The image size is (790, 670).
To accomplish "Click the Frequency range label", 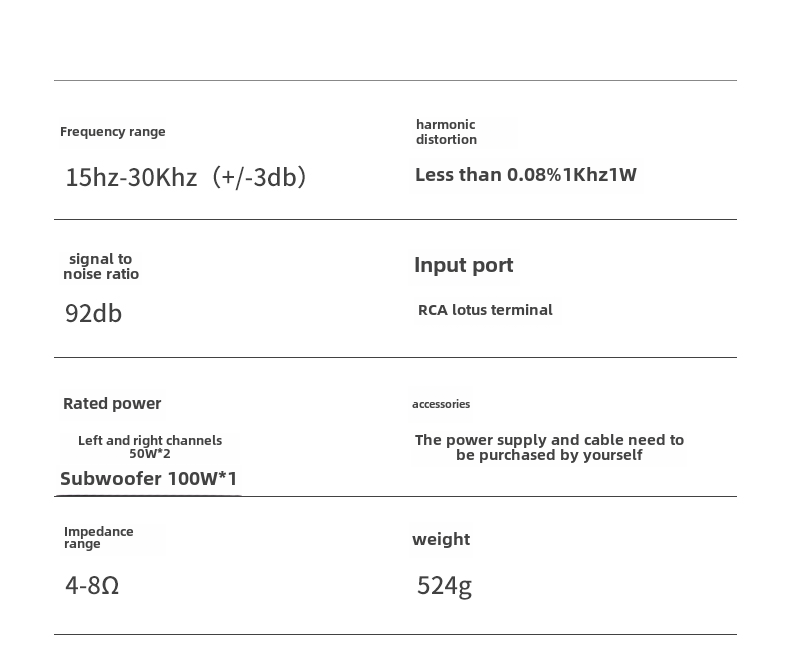I will point(113,132).
